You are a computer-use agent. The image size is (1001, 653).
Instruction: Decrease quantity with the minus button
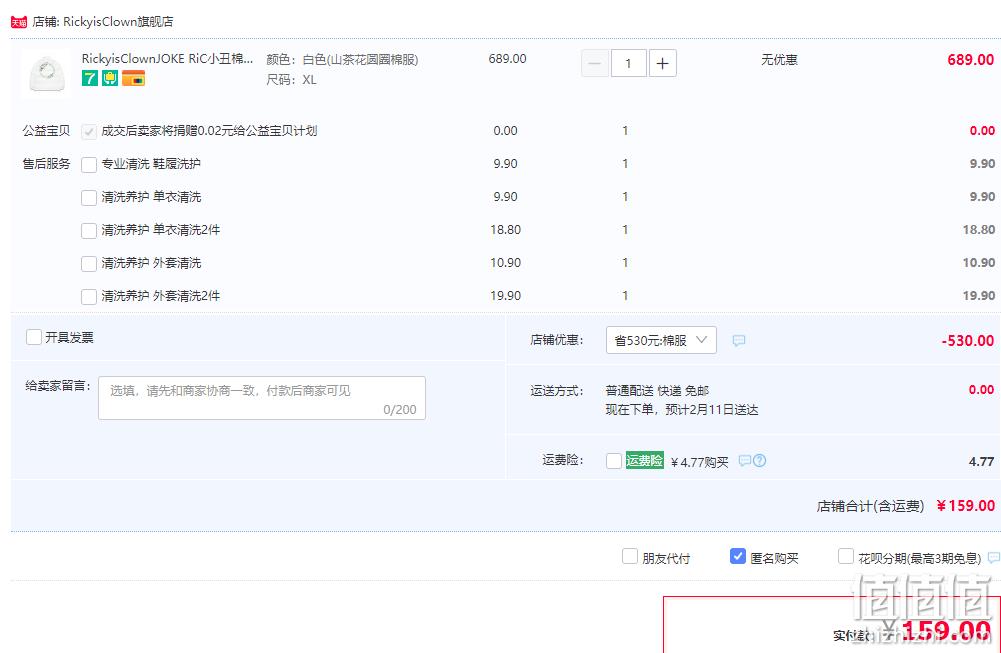pos(594,63)
